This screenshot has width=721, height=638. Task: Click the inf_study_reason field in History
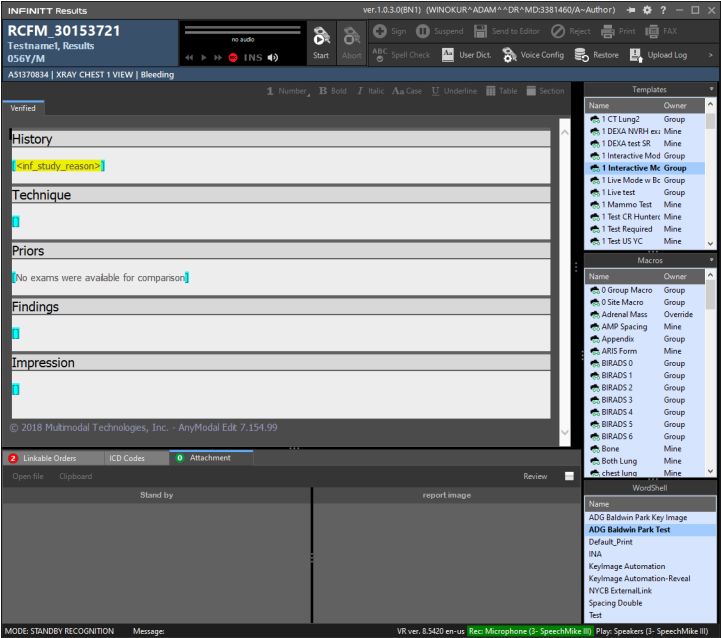[59, 165]
